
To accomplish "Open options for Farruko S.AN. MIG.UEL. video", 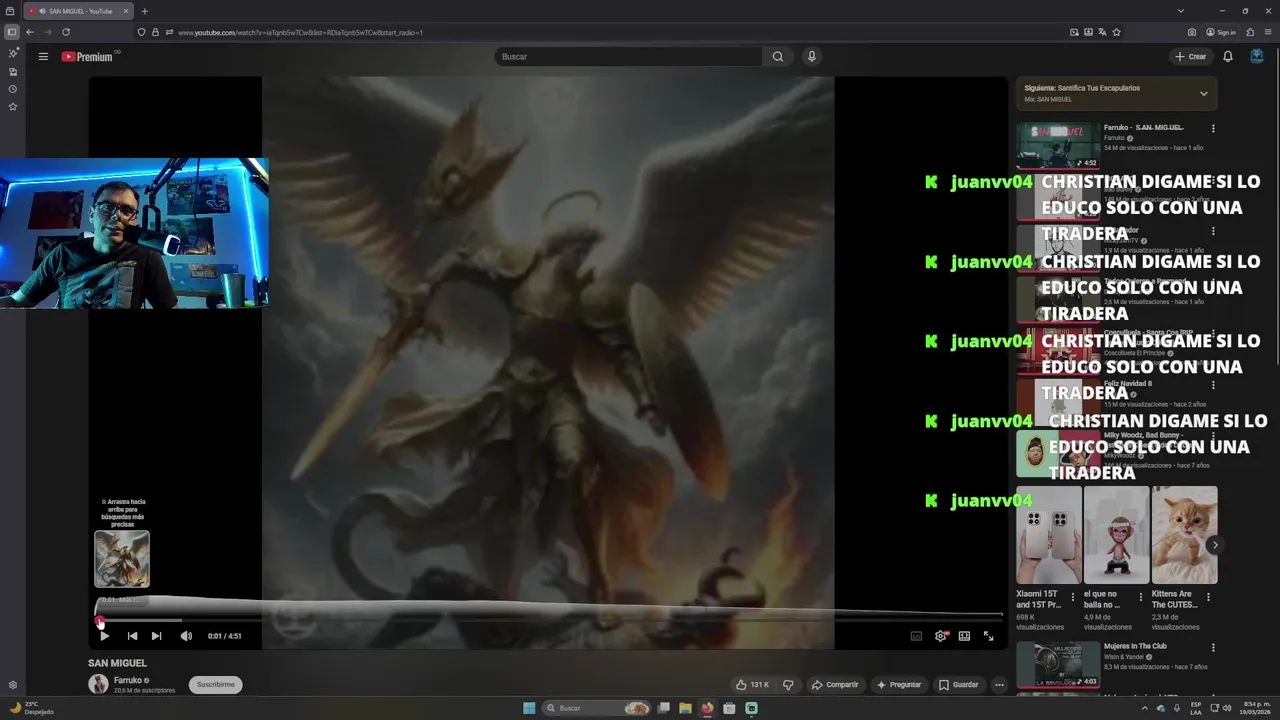I will (1213, 129).
